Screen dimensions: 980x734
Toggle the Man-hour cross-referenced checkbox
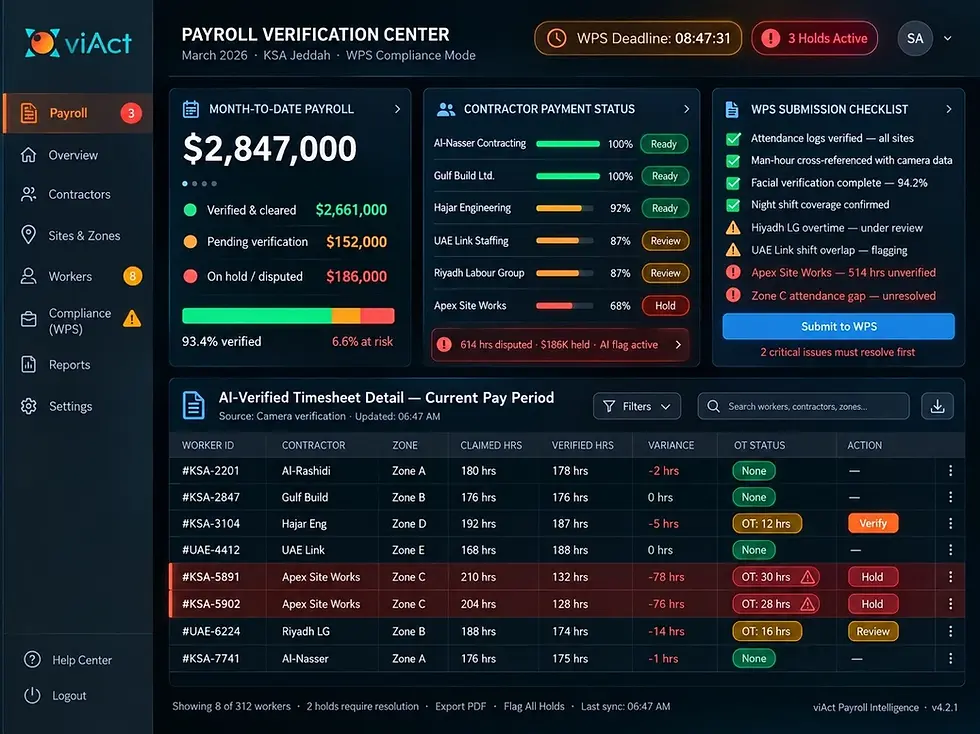(x=733, y=161)
